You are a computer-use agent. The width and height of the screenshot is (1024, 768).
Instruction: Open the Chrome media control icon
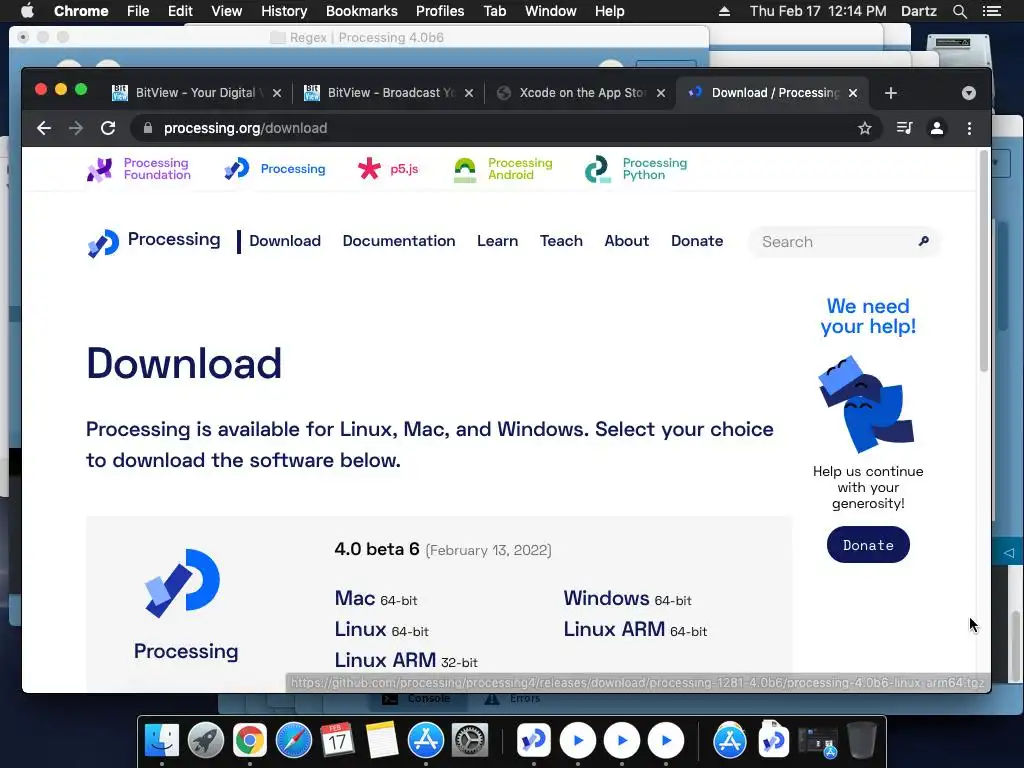coord(904,128)
